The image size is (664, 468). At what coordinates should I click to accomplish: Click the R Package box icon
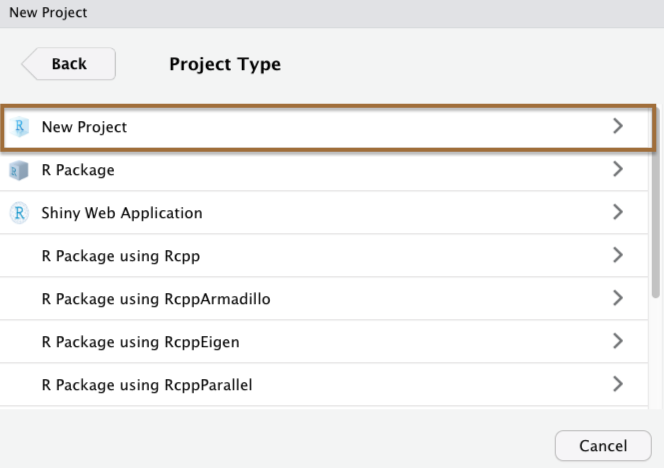point(19,170)
